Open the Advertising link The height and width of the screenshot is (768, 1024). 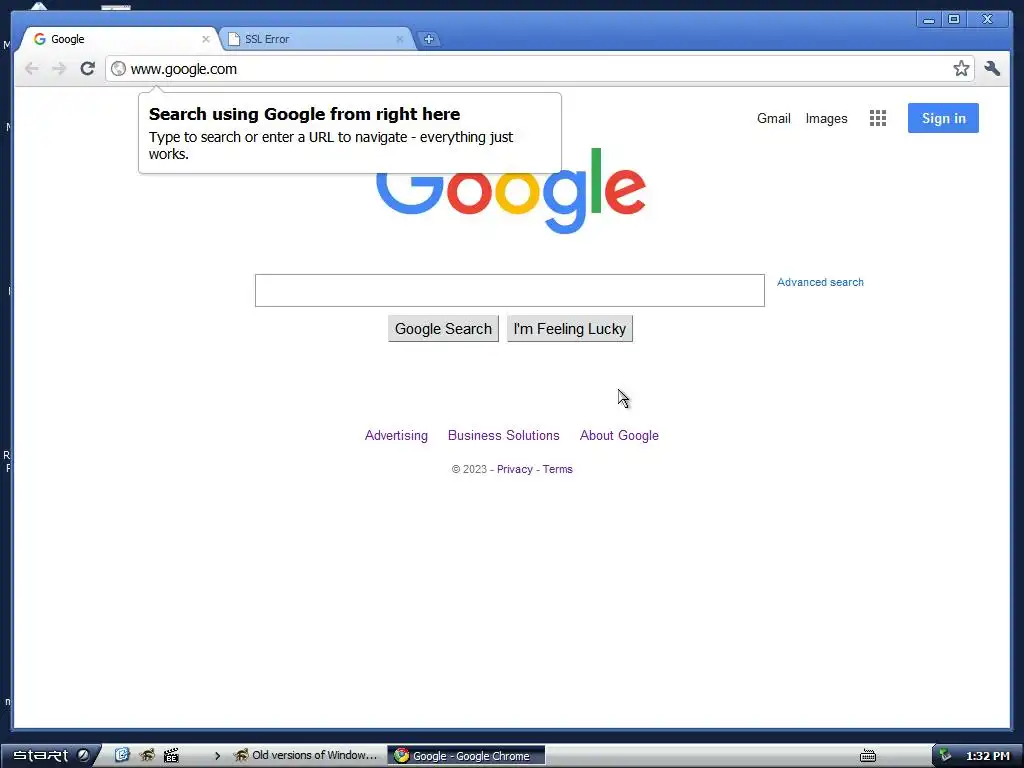[x=396, y=436]
